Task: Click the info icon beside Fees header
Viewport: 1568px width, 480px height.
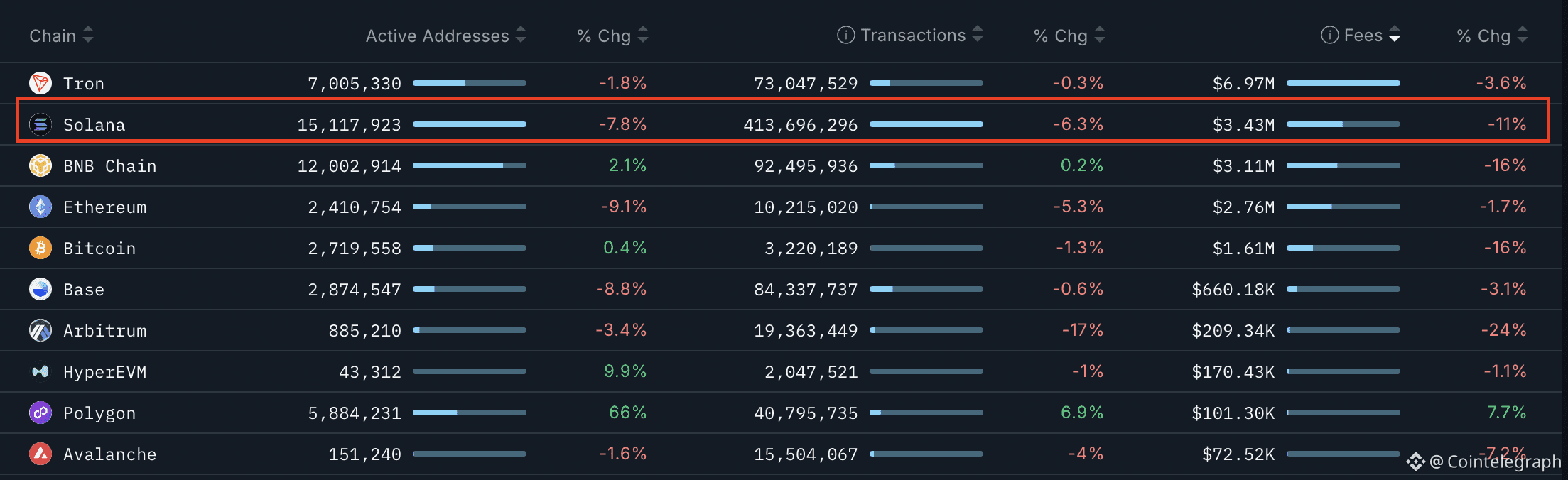Action: (x=1329, y=35)
